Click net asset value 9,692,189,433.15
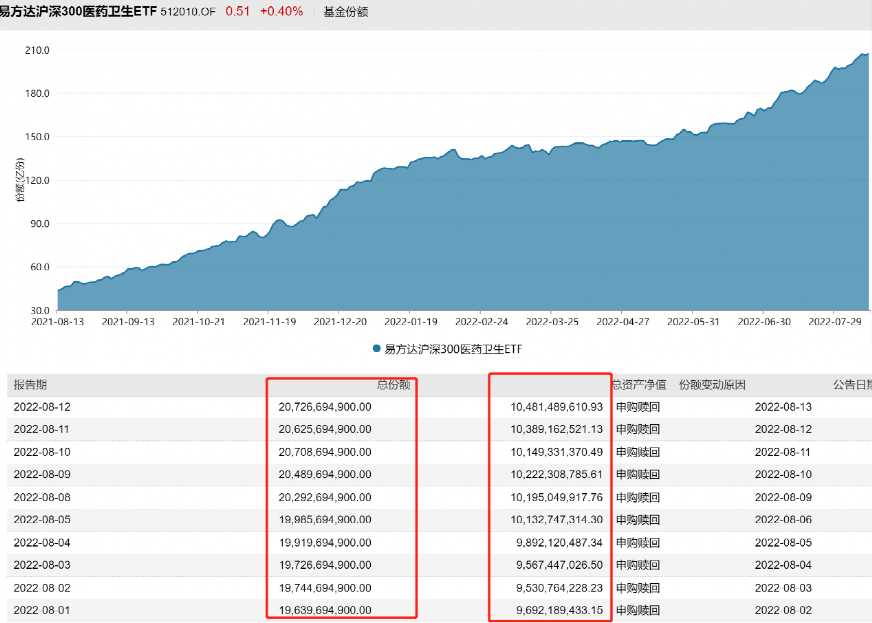This screenshot has height=623, width=872. (x=556, y=610)
